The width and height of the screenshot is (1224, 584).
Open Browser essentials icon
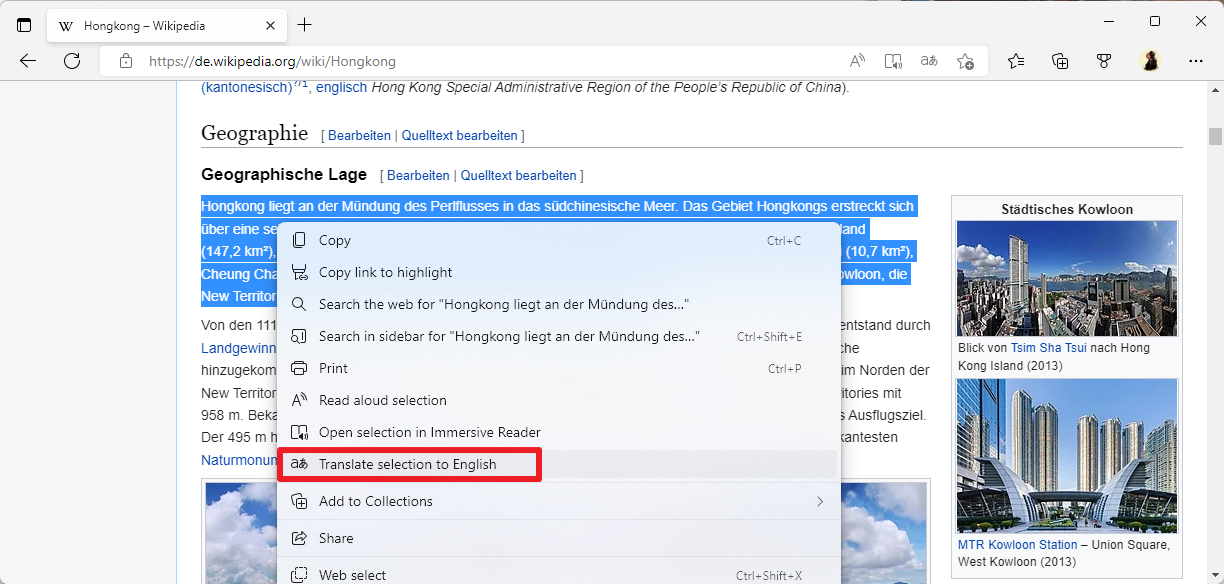click(1104, 61)
